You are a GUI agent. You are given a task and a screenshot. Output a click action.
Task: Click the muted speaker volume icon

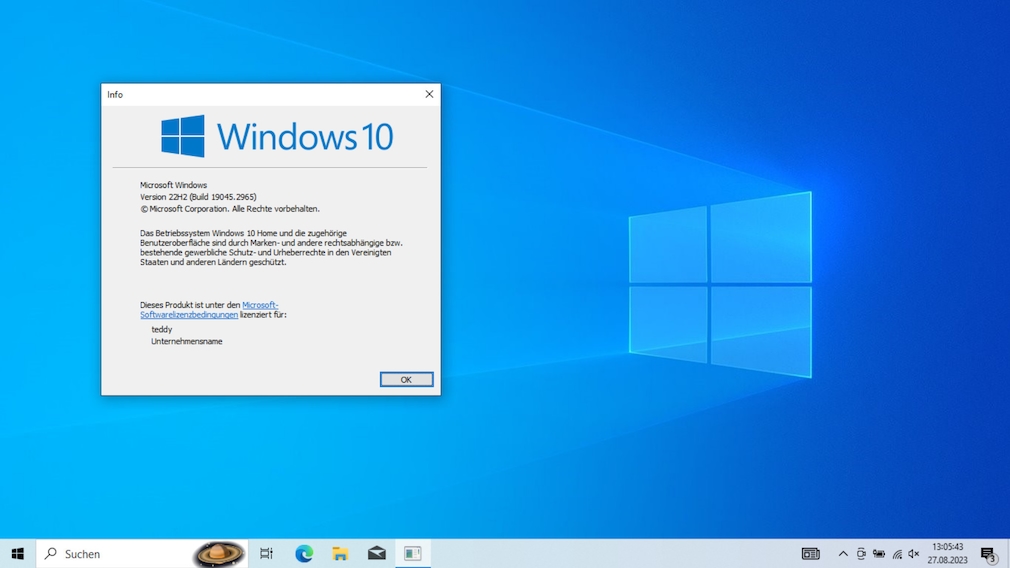point(914,554)
